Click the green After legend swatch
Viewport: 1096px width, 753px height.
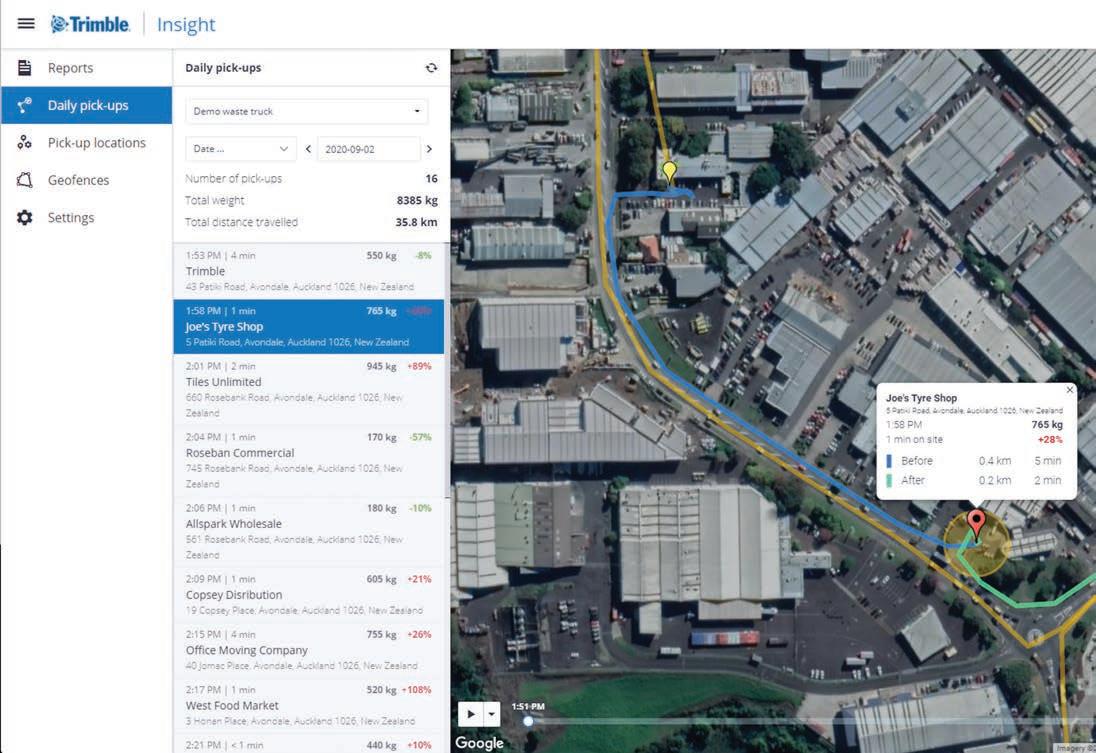click(888, 480)
